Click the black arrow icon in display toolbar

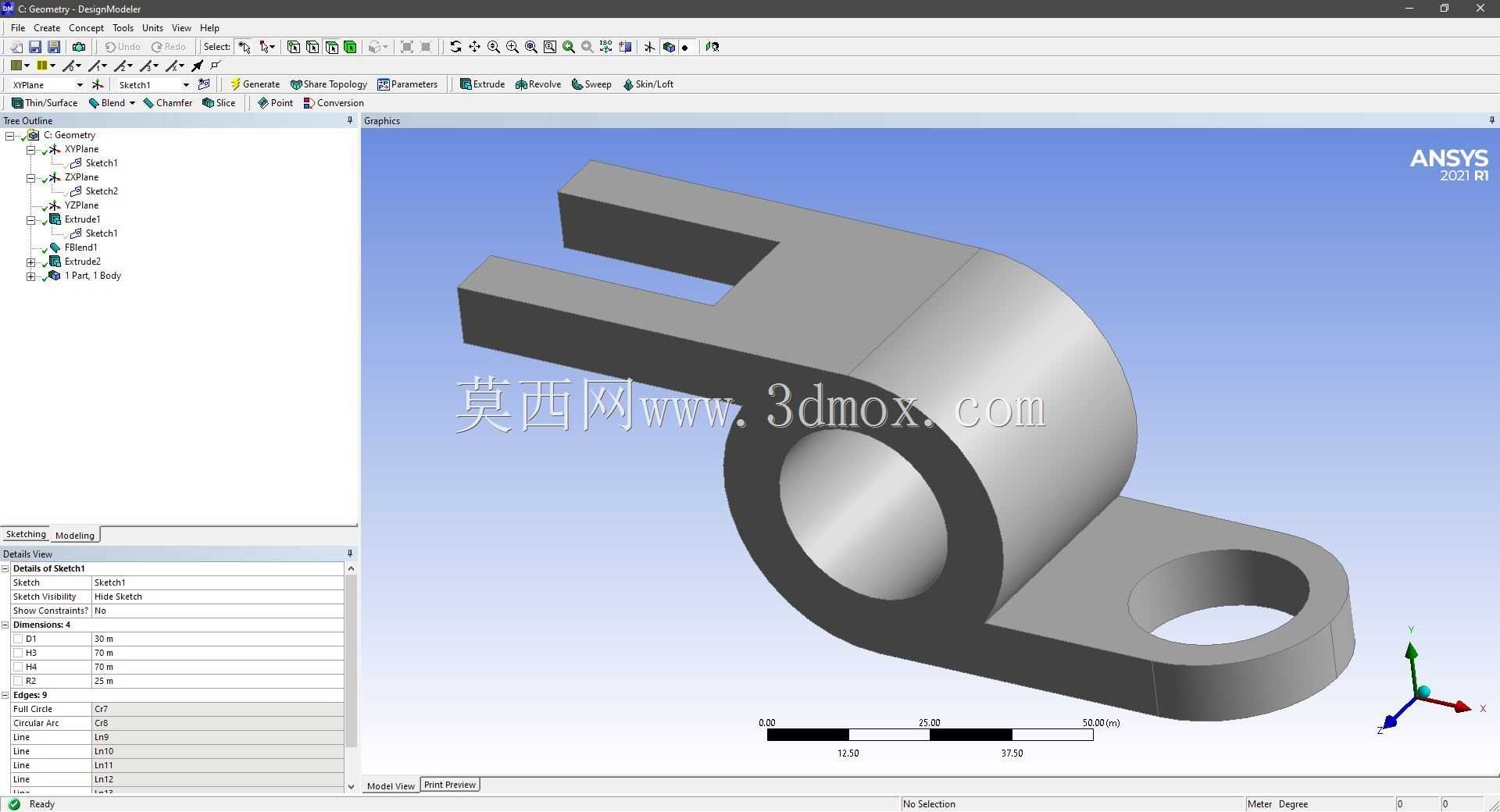click(198, 66)
